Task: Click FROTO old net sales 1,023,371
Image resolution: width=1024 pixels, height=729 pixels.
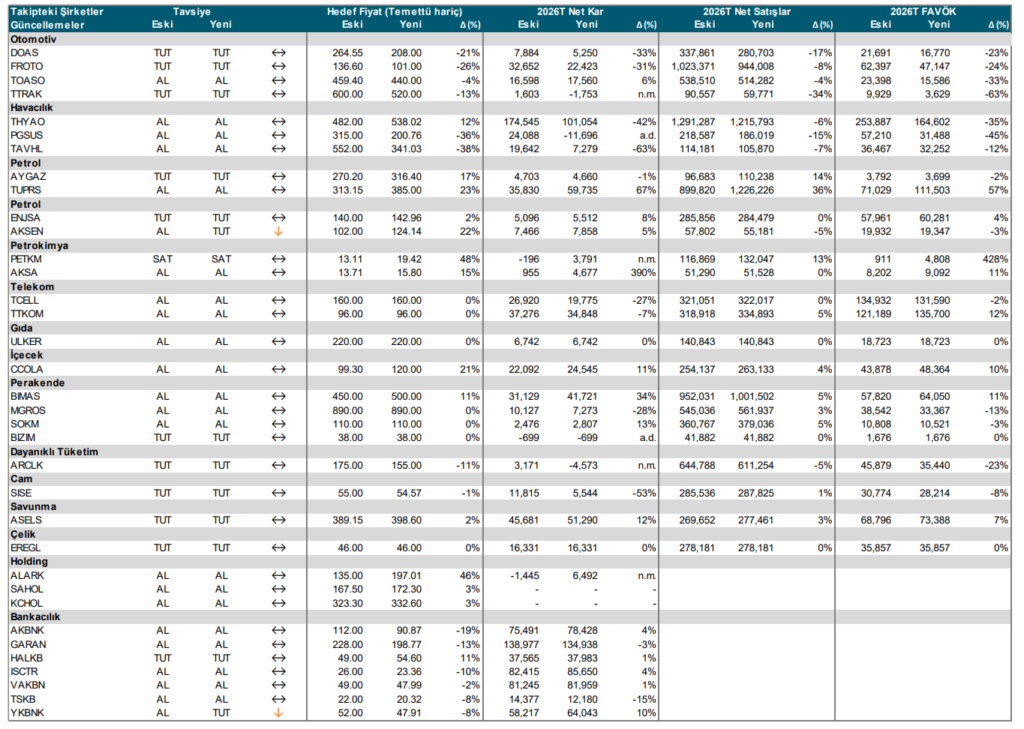Action: pyautogui.click(x=694, y=67)
